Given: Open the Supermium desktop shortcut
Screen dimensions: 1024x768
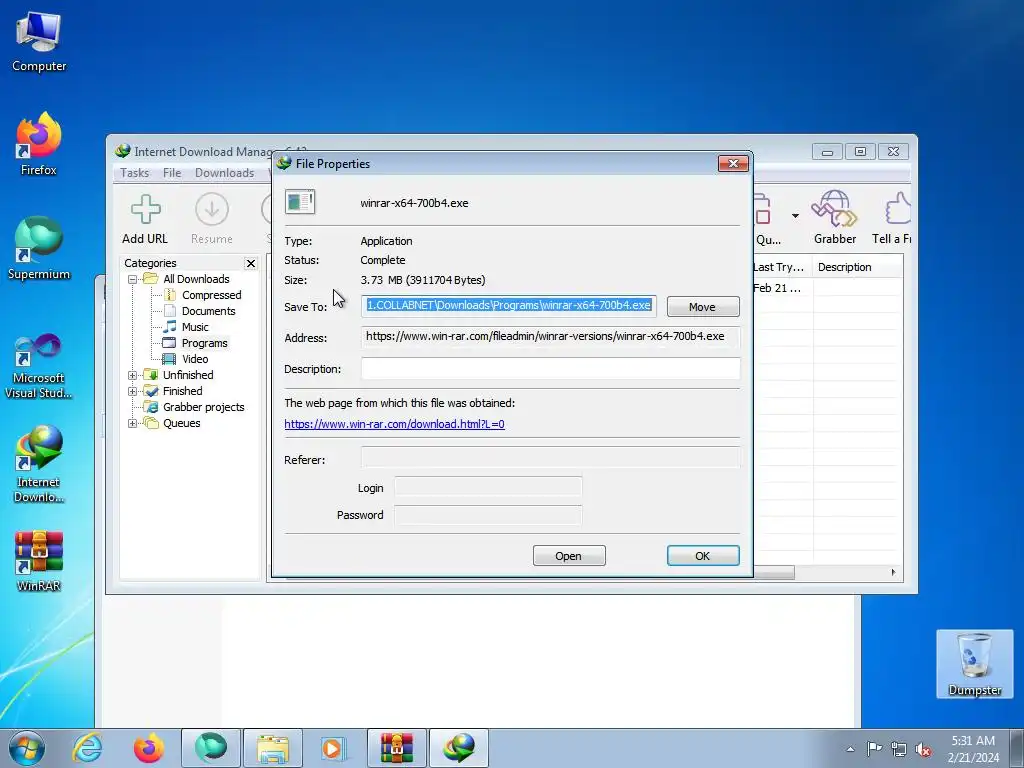Looking at the screenshot, I should click(39, 249).
